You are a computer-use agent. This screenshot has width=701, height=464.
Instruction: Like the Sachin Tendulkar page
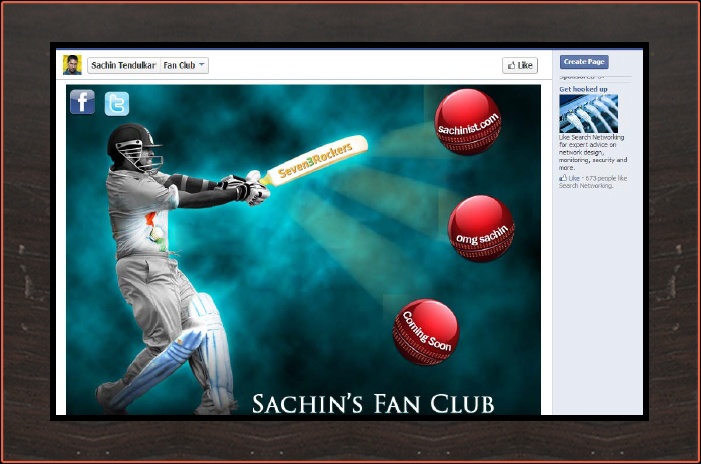click(x=520, y=65)
